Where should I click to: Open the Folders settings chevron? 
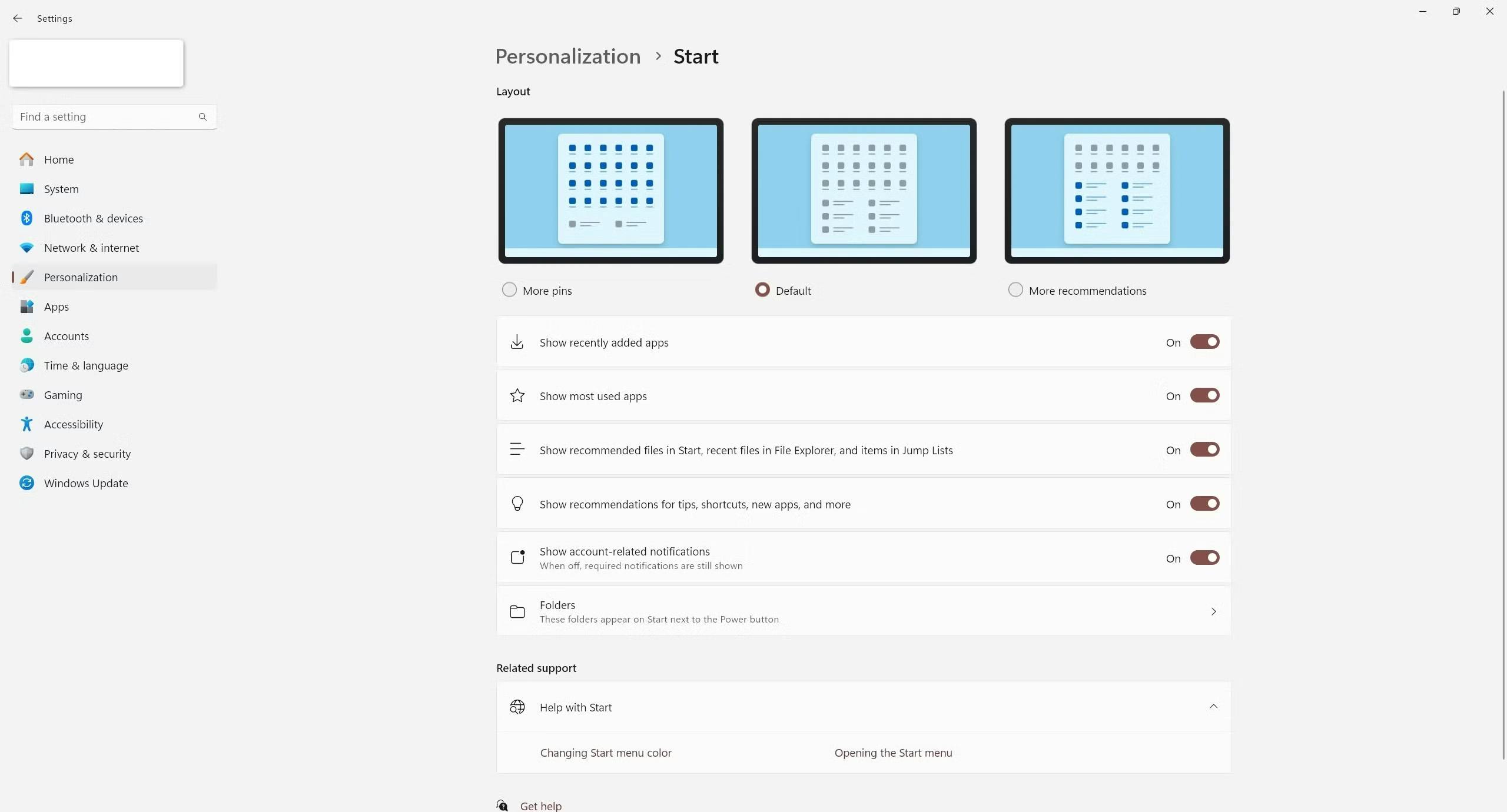1213,611
